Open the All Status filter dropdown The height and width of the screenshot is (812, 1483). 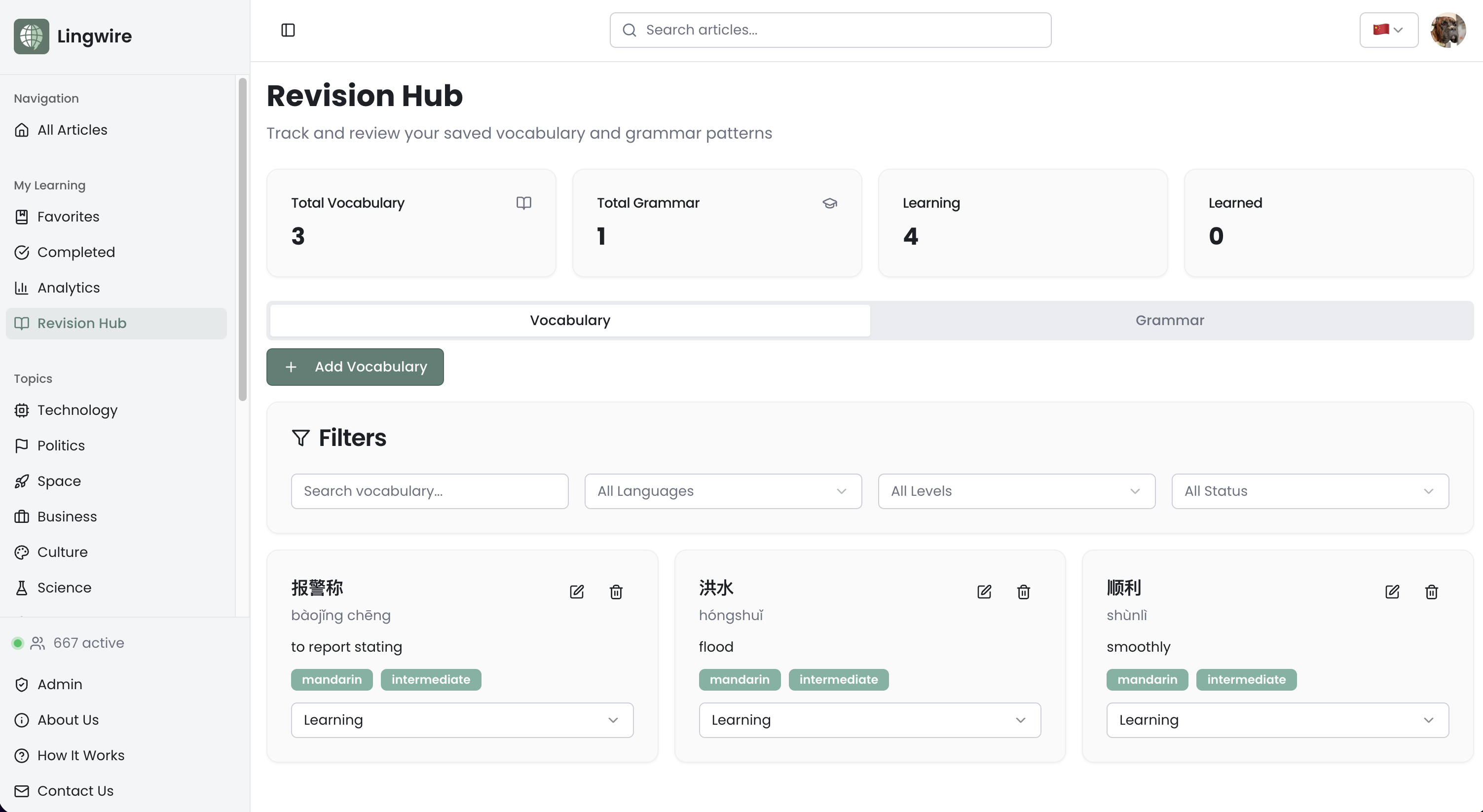click(1310, 491)
